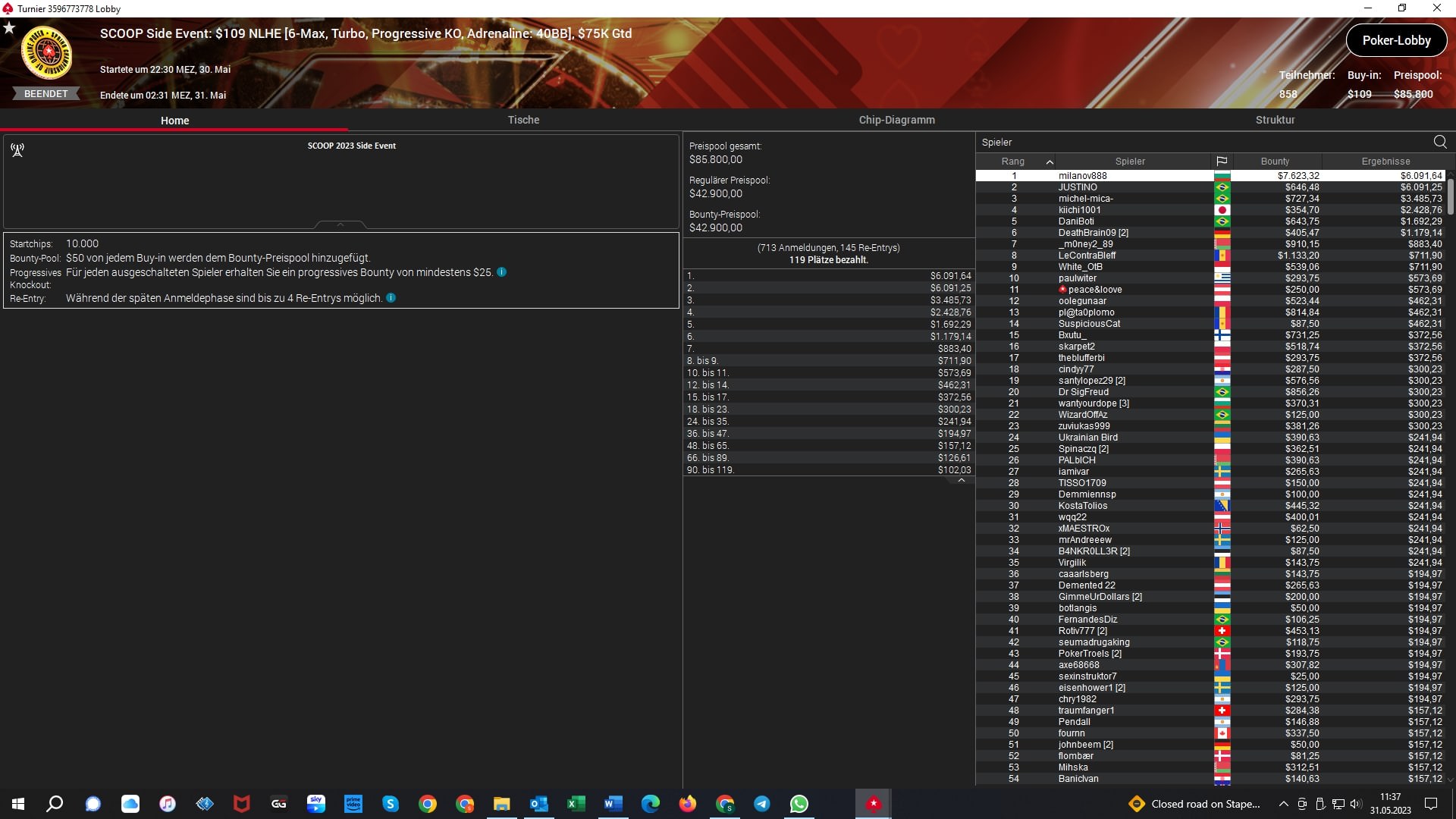Click the favorite star icon beside tournament logo
The width and height of the screenshot is (1456, 819).
pyautogui.click(x=9, y=28)
